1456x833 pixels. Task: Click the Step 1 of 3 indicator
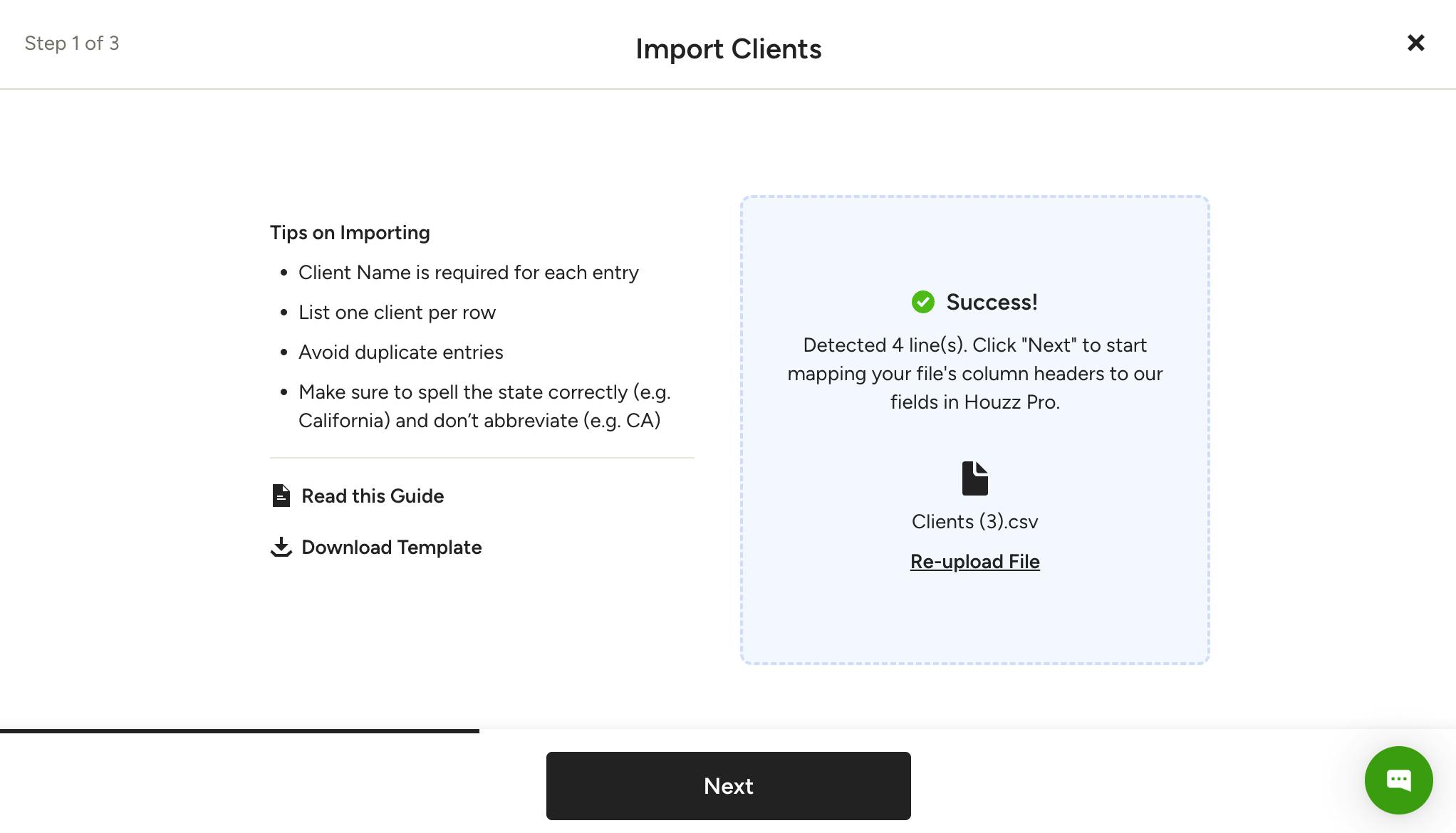[x=72, y=43]
